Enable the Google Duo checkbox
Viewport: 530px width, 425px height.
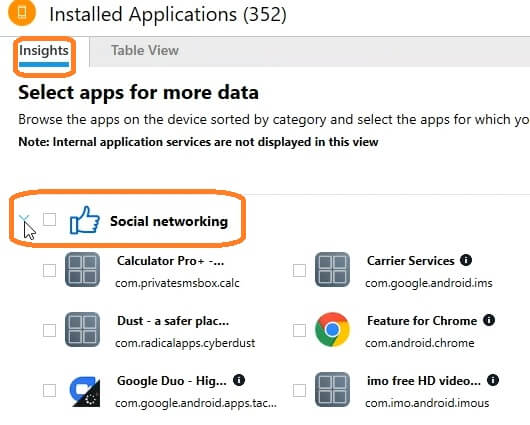click(x=49, y=390)
